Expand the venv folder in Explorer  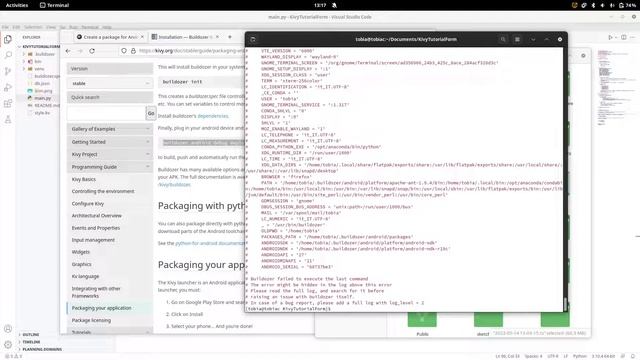click(x=39, y=69)
